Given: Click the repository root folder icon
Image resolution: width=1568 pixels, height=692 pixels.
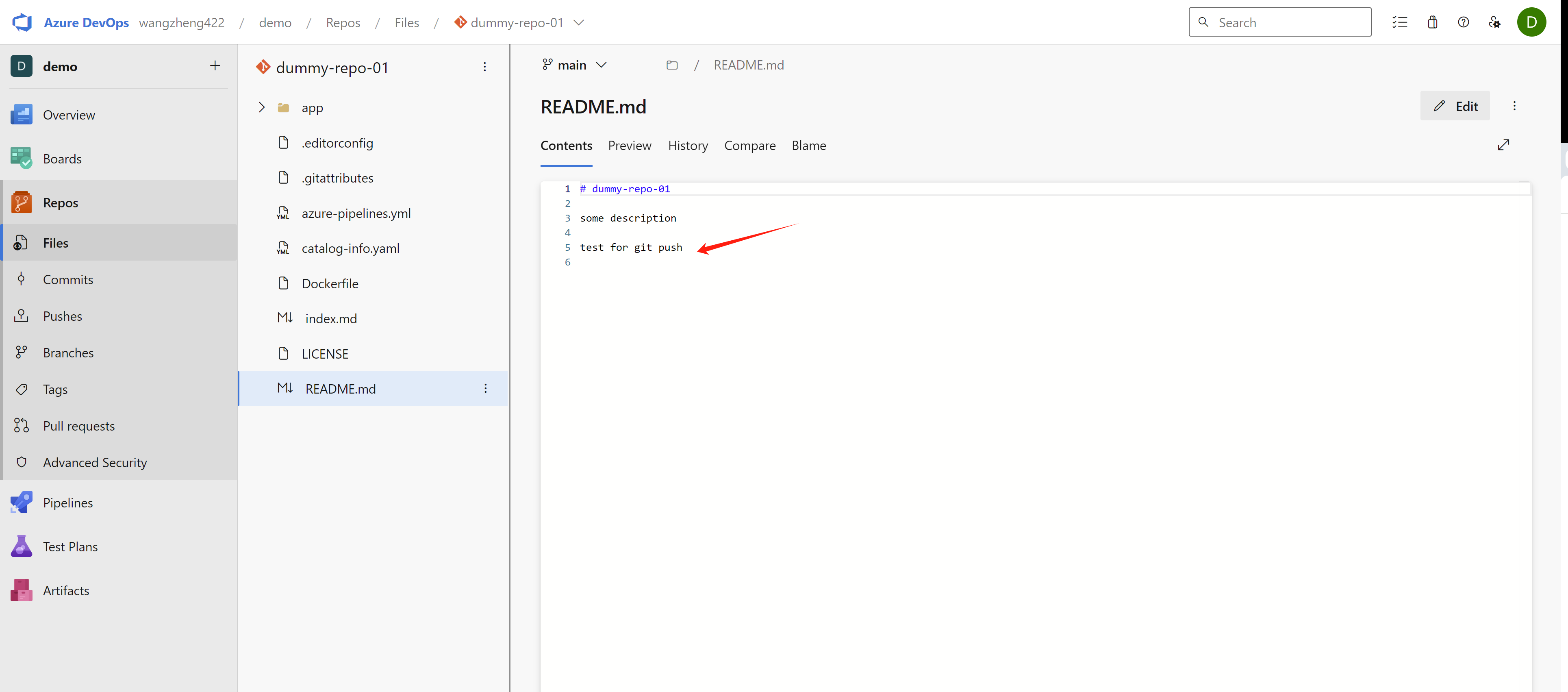Looking at the screenshot, I should (x=671, y=65).
